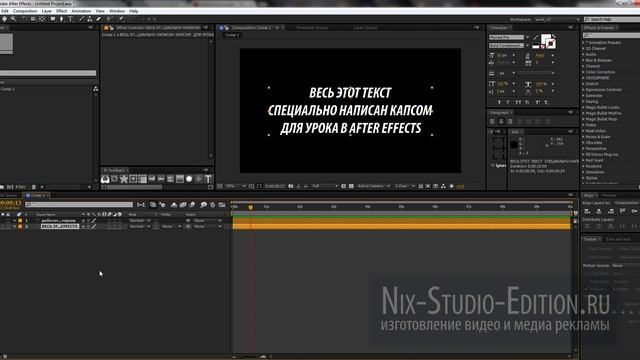640x360 pixels.
Task: Open the Animation menu
Action: 81,11
